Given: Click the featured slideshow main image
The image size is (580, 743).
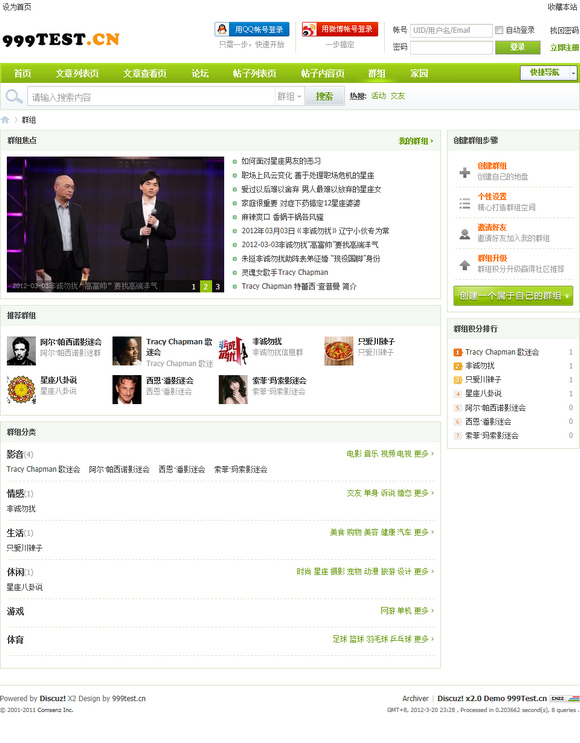Looking at the screenshot, I should [x=115, y=224].
